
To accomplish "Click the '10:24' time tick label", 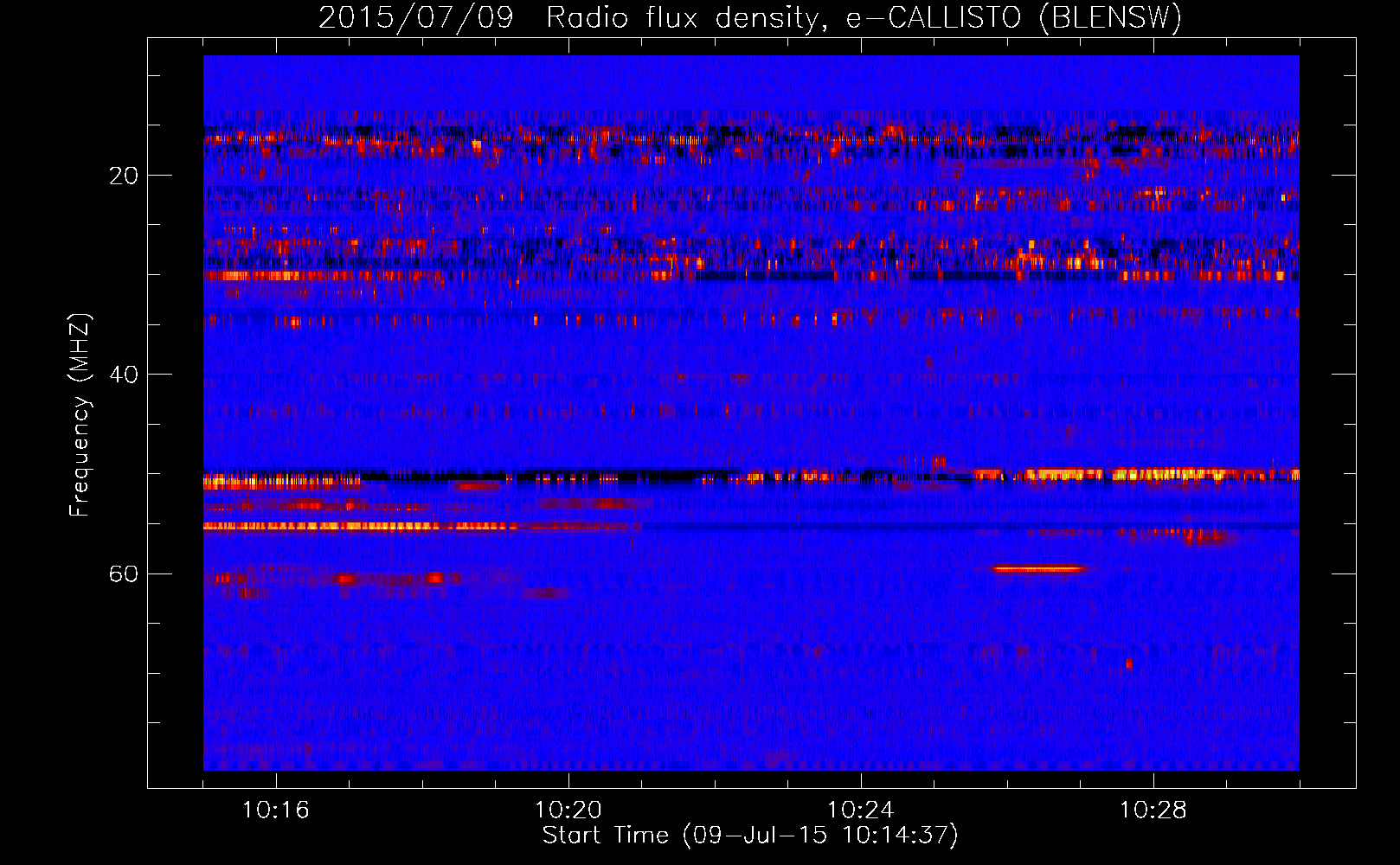I will pyautogui.click(x=860, y=810).
